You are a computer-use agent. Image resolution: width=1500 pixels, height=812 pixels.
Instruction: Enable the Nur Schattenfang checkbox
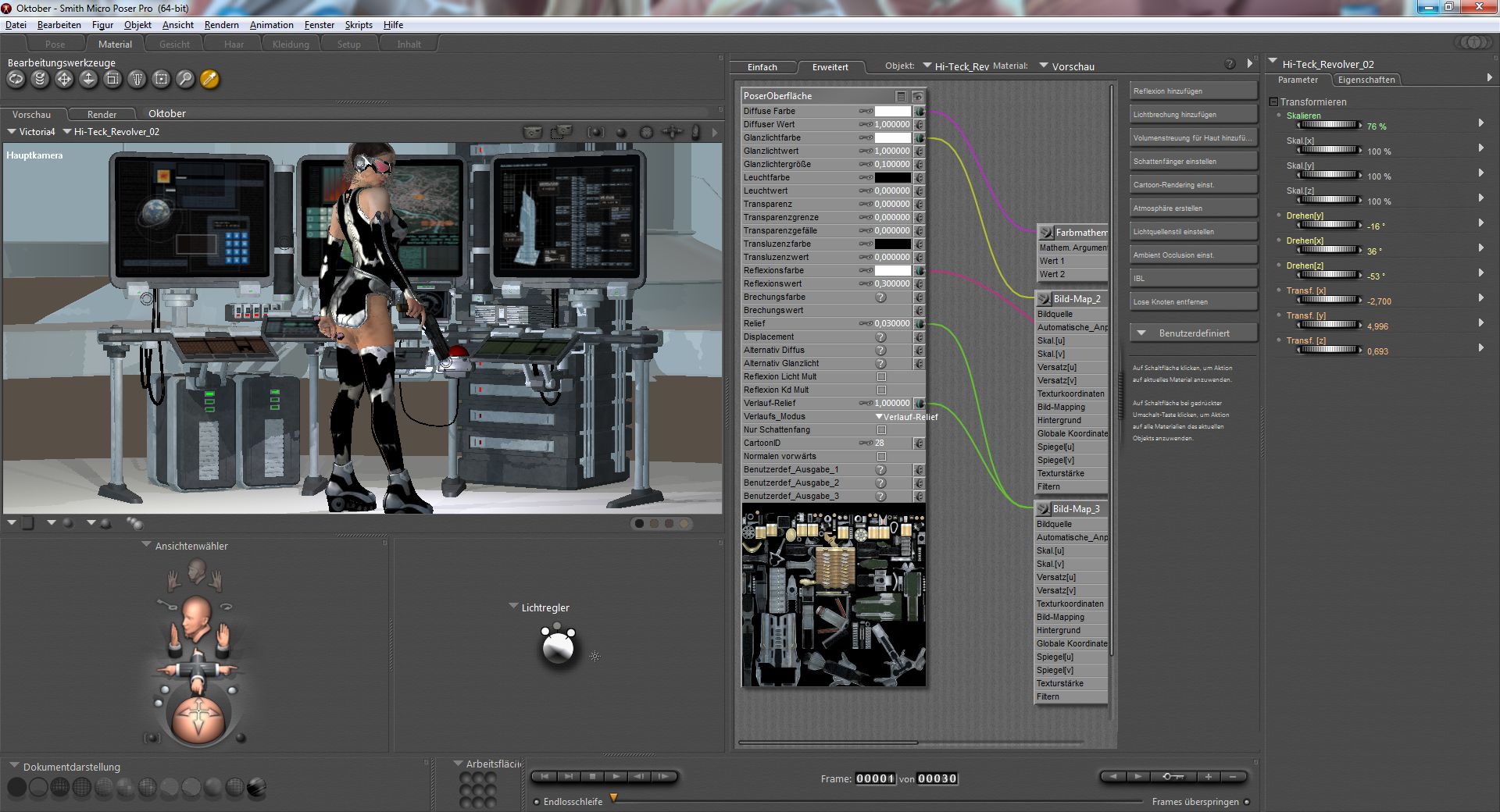coord(881,430)
